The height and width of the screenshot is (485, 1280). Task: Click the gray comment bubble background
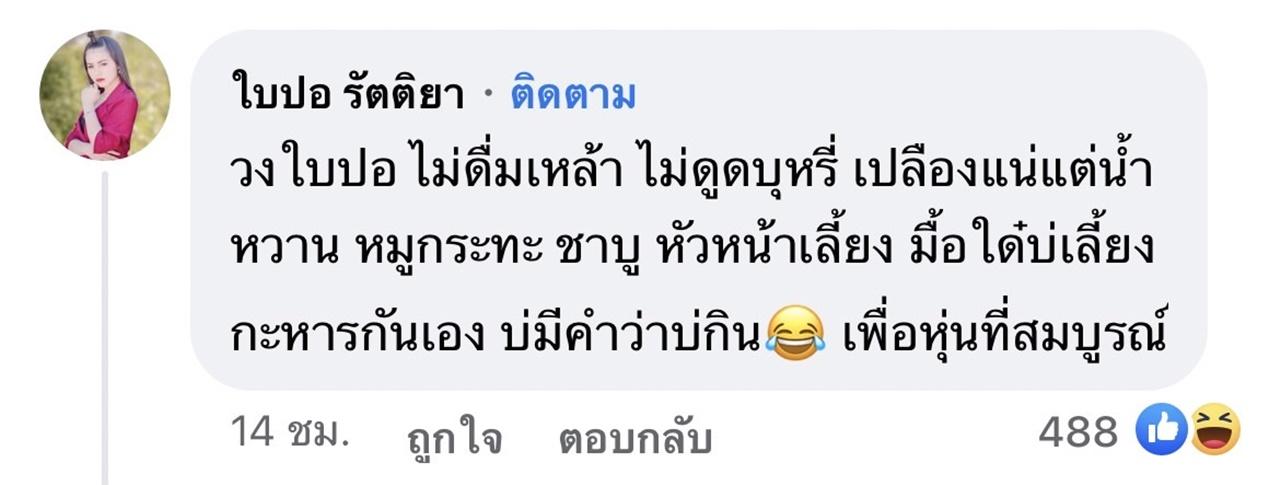click(x=698, y=210)
